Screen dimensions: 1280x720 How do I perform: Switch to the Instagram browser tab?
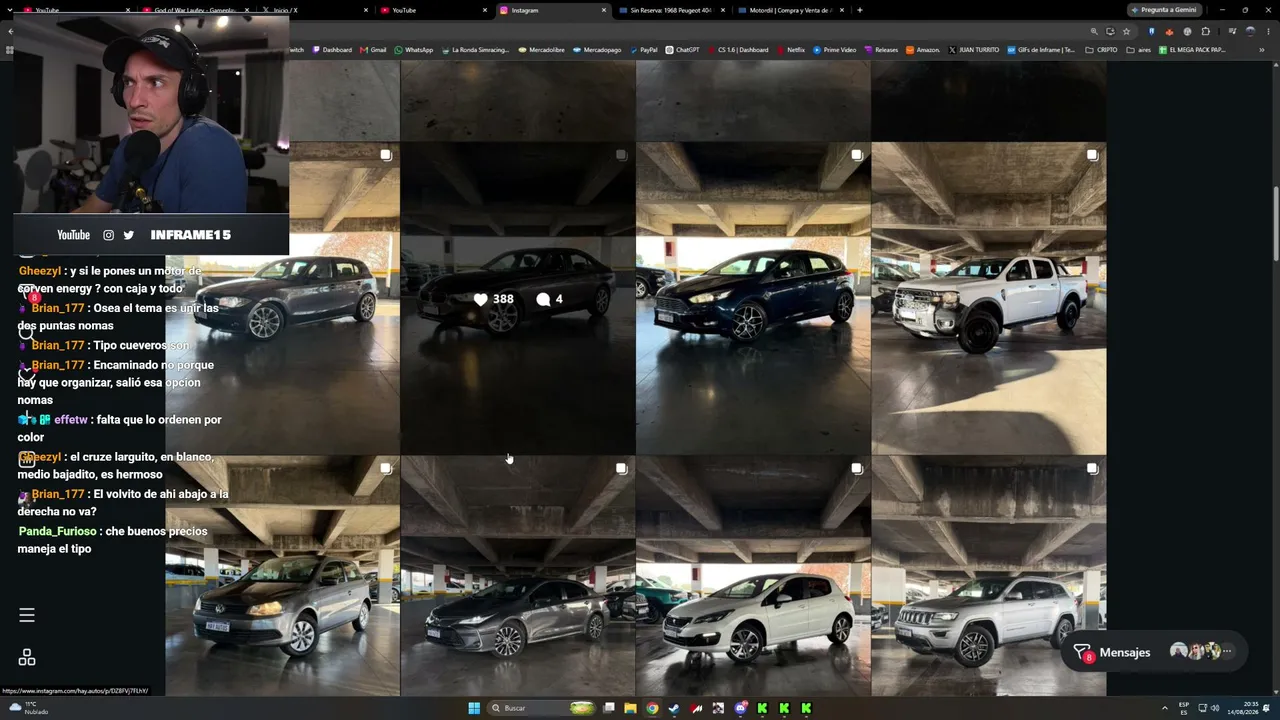[553, 10]
